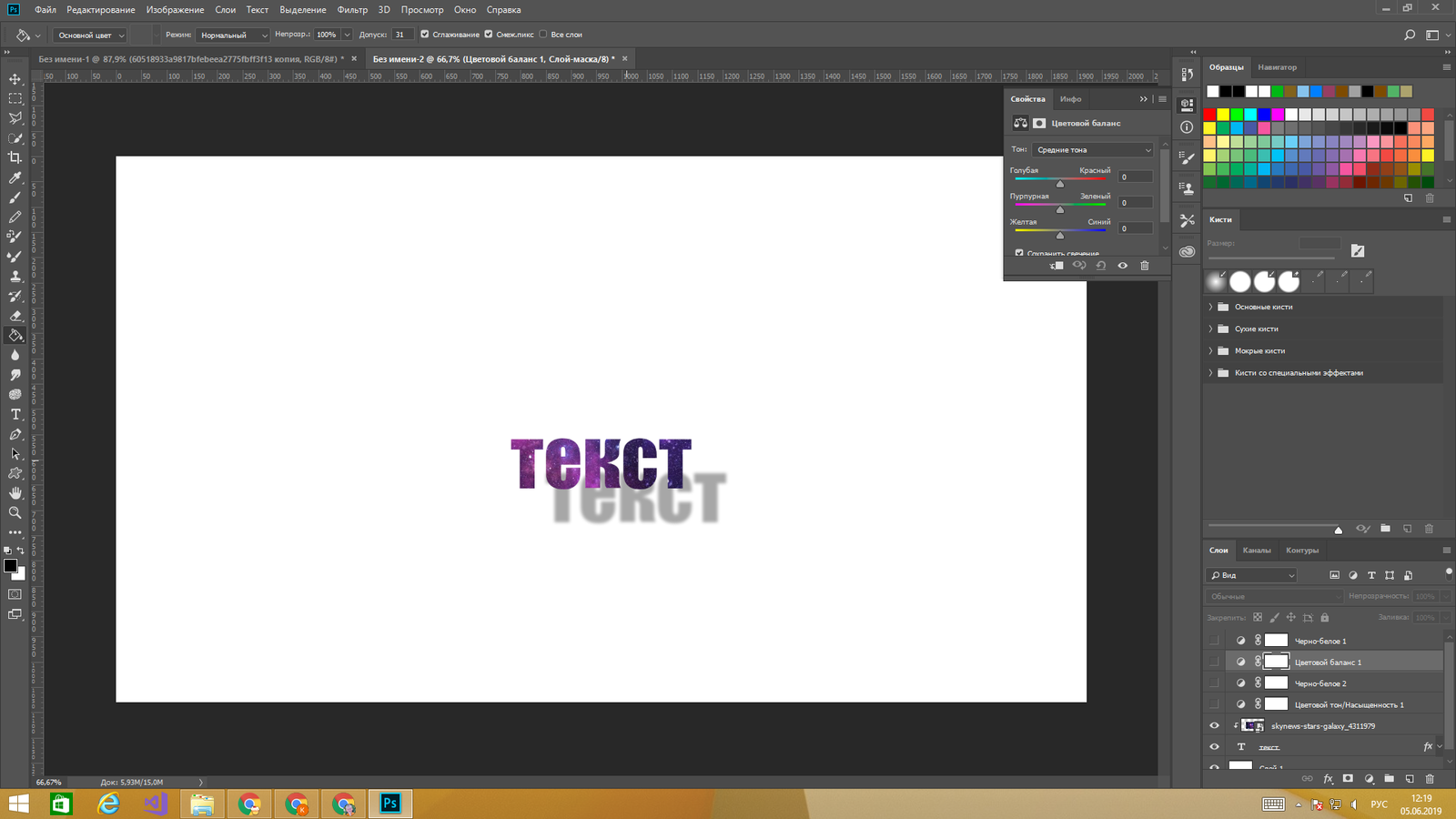Select the Path Selection tool
This screenshot has width=1456, height=819.
pos(15,453)
